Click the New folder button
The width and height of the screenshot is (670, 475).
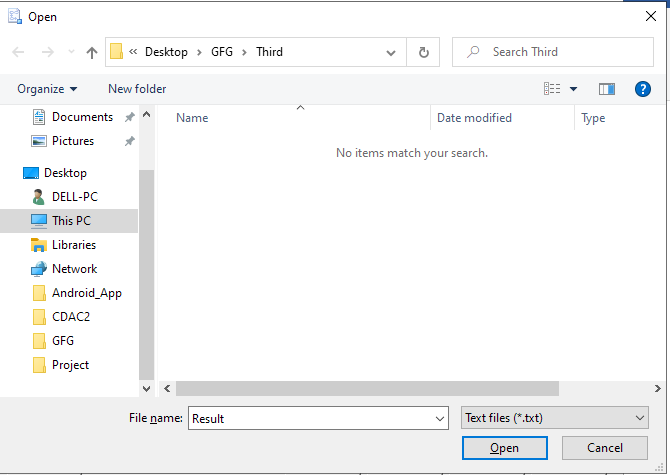137,89
